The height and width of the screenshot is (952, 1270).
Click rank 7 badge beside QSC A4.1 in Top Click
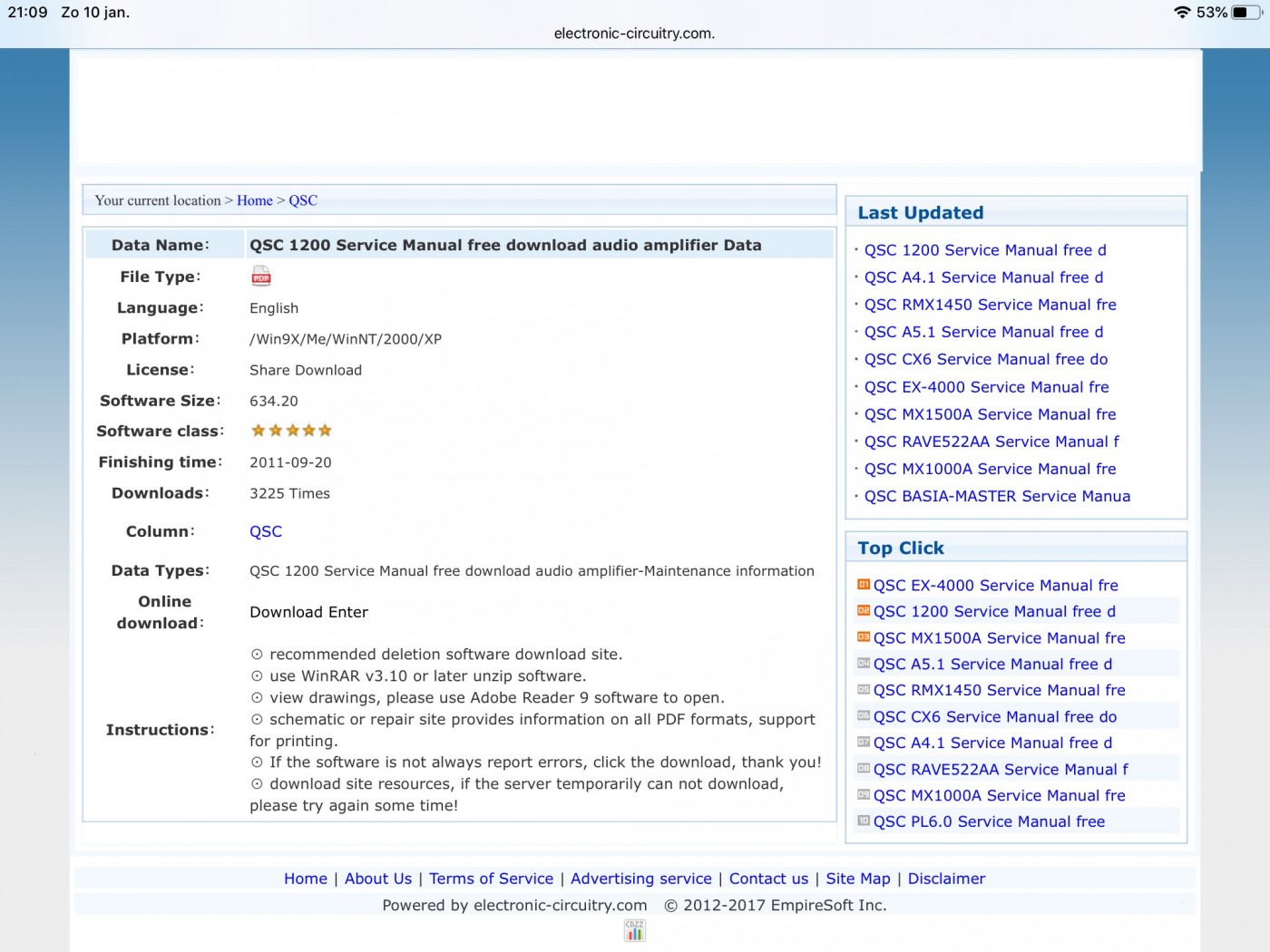(x=864, y=743)
